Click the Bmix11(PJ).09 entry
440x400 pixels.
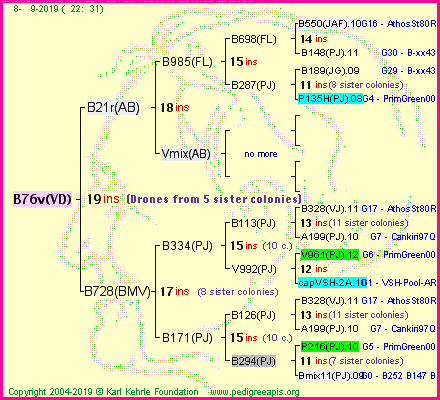coord(330,376)
